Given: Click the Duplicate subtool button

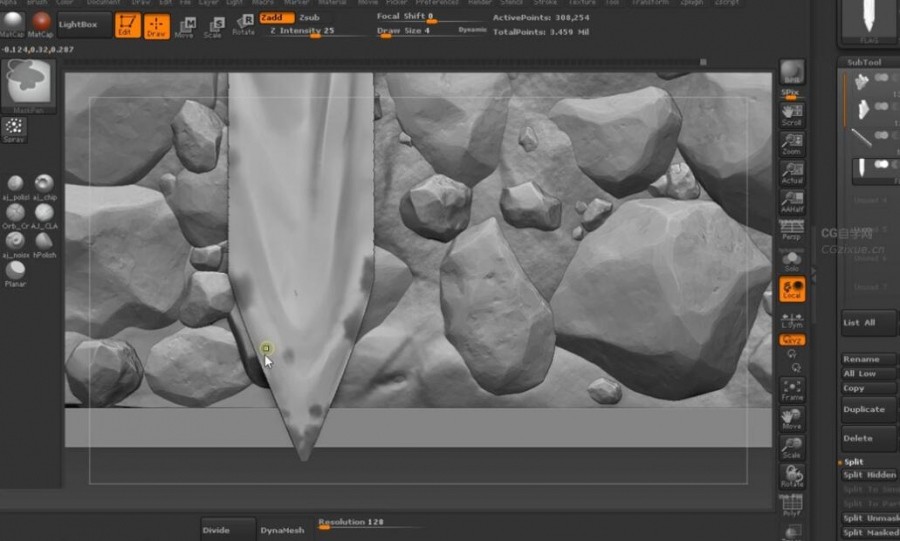Looking at the screenshot, I should 869,410.
